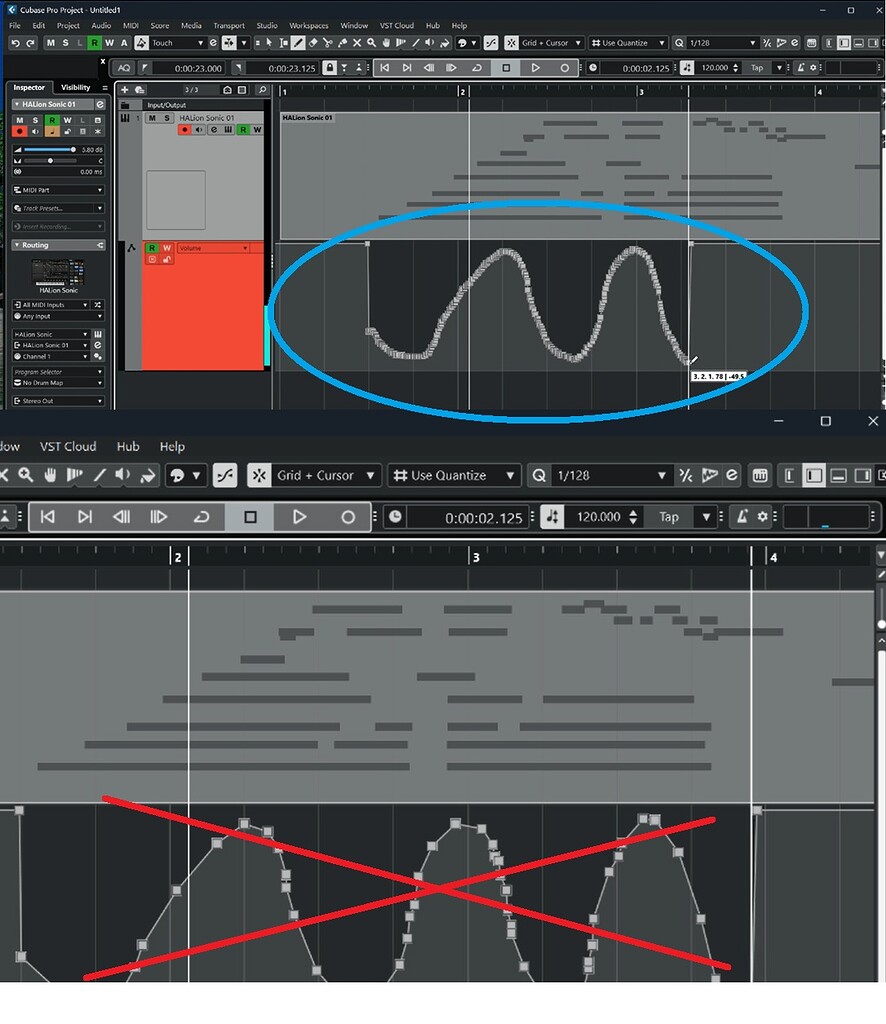Select the Split tool (scissors)
The image size is (886, 1024).
(x=328, y=43)
